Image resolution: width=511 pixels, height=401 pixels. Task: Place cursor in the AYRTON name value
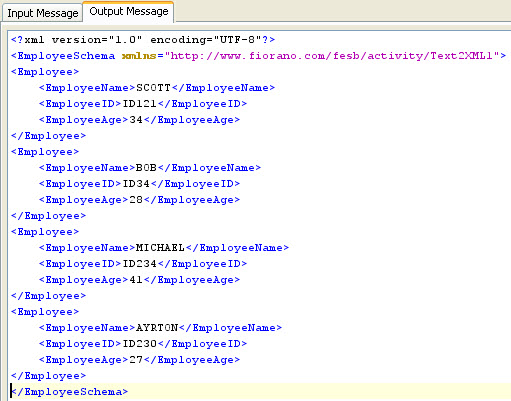coord(157,328)
